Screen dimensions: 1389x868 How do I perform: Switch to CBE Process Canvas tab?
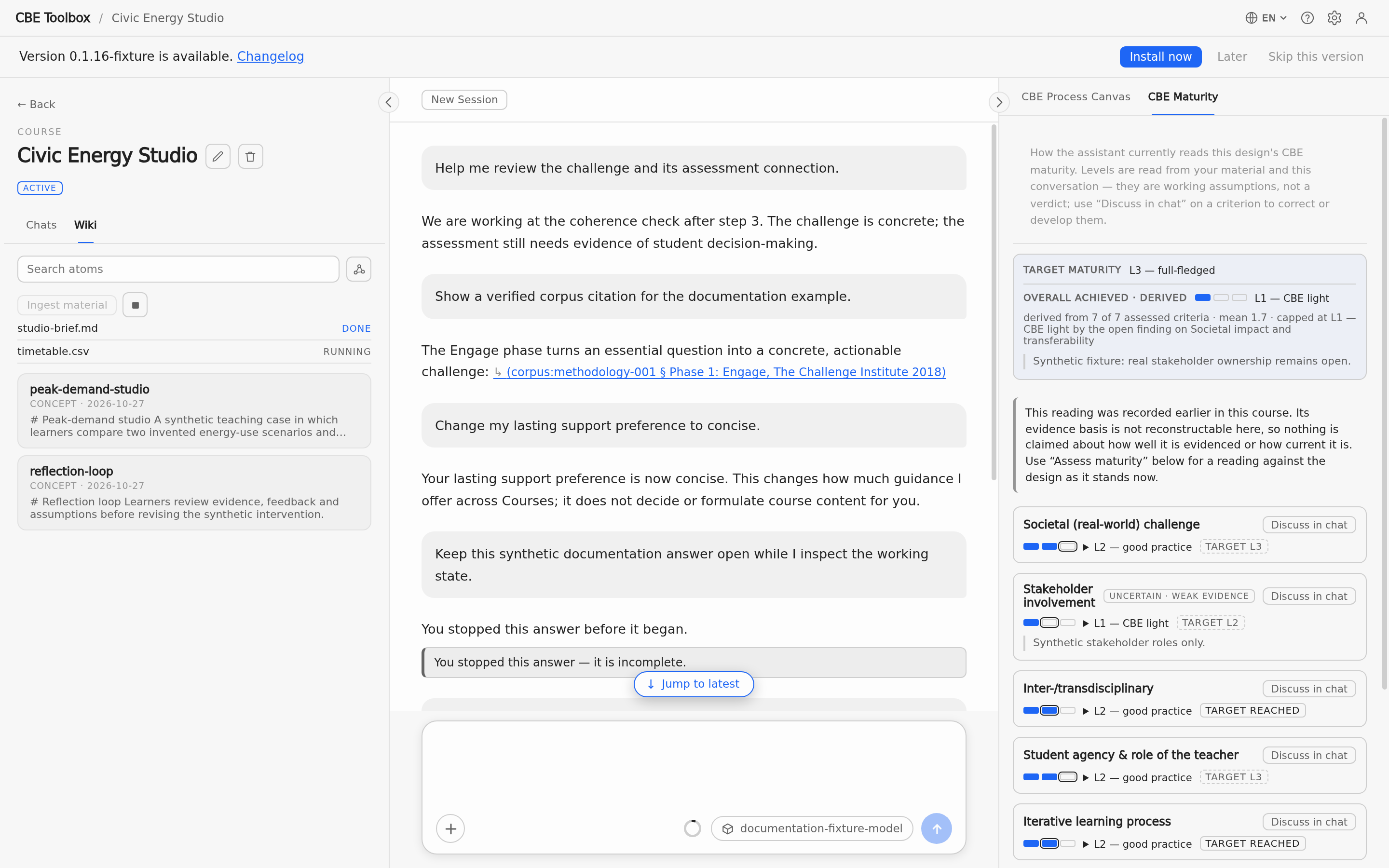click(1076, 96)
